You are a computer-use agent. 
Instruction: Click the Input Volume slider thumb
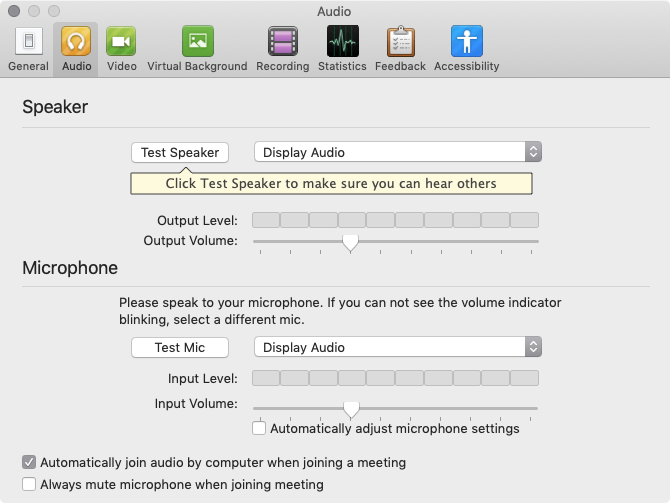(x=351, y=410)
